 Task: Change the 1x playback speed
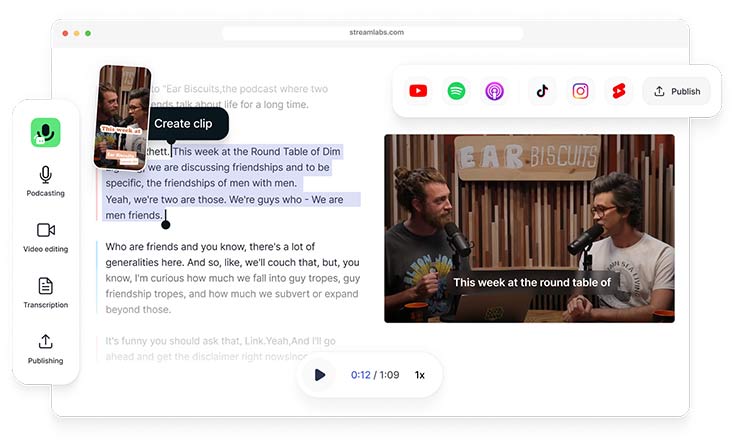point(420,375)
